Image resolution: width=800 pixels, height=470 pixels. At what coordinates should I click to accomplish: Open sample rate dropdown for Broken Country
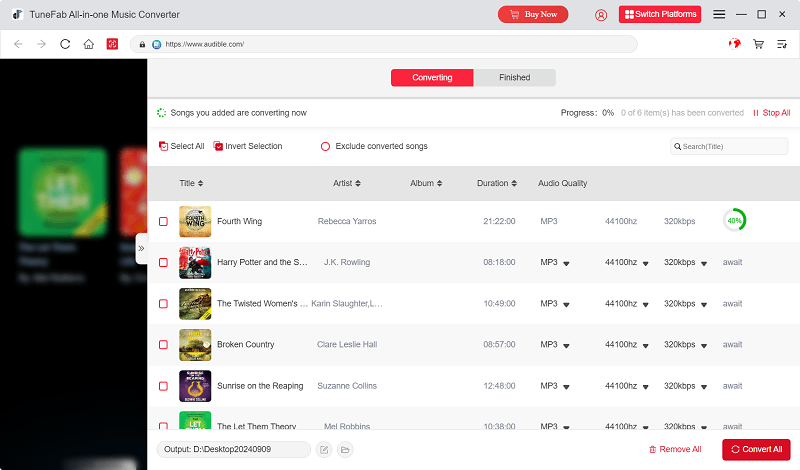click(645, 346)
